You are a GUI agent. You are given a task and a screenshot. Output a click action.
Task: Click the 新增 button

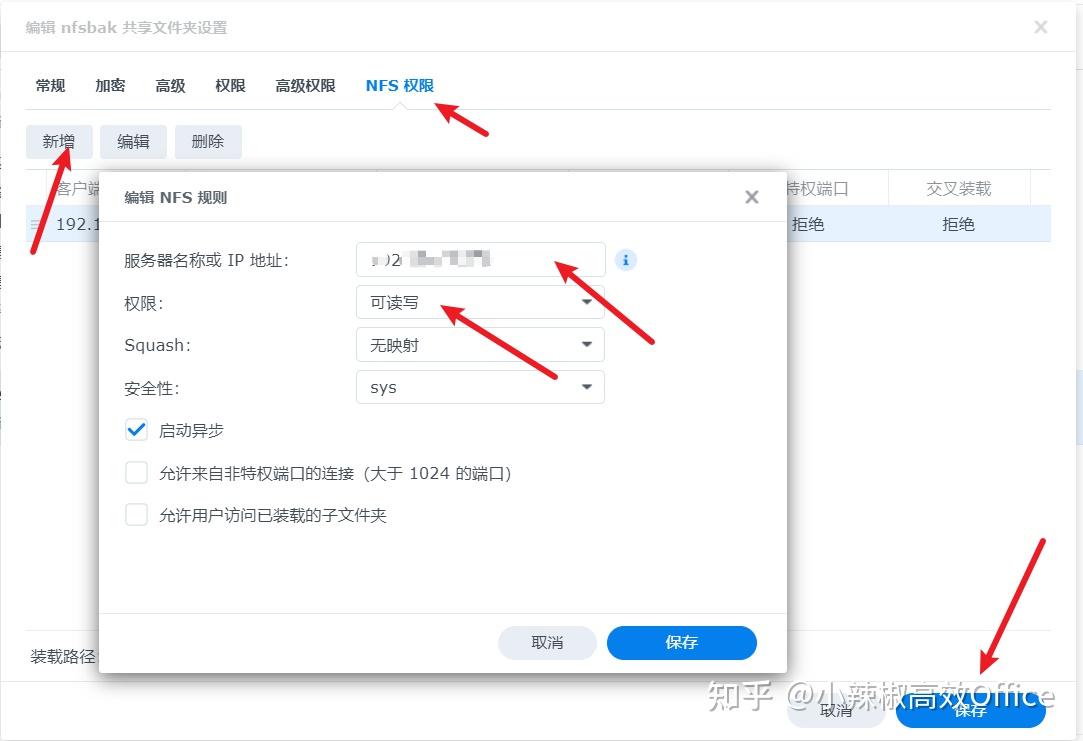click(59, 142)
